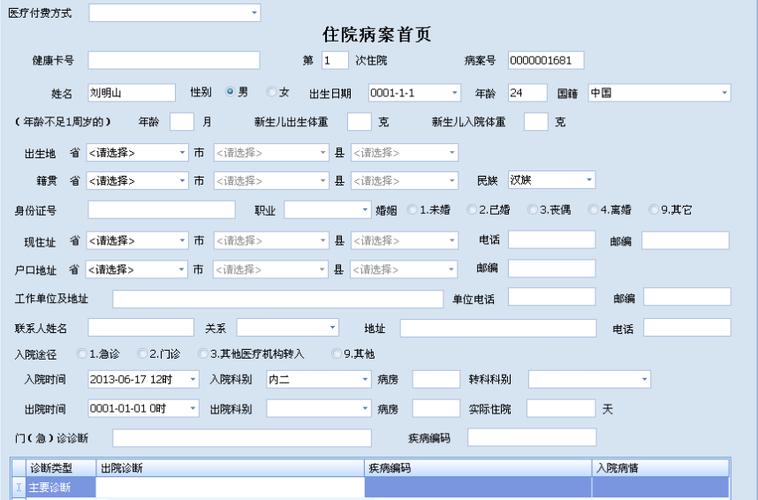758x500 pixels.
Task: Open the 籍贯 province dropdown
Action: pos(182,181)
